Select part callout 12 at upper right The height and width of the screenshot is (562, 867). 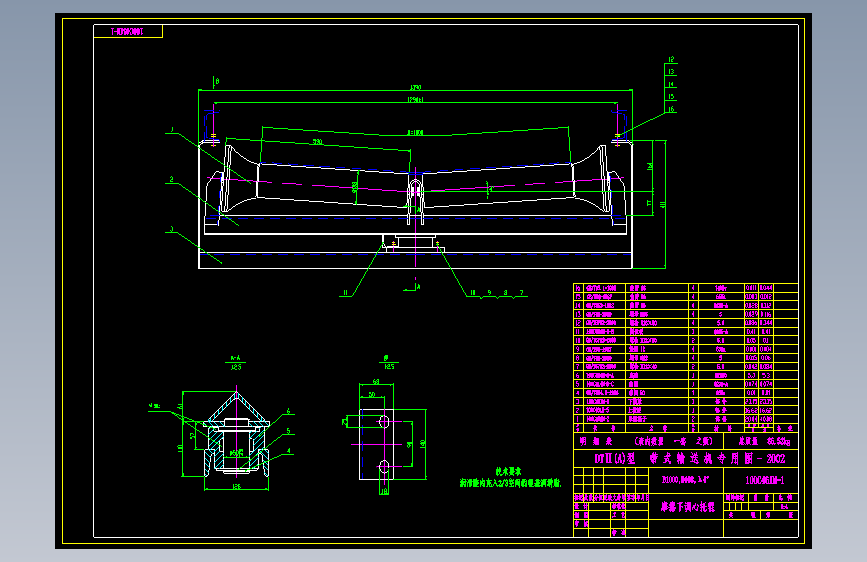(671, 59)
